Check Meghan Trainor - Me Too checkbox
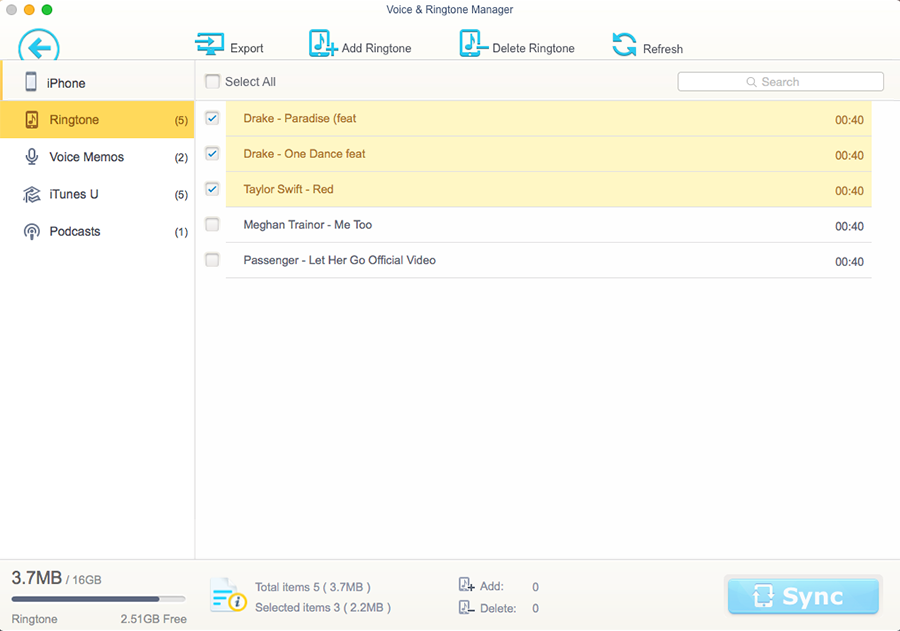Image resolution: width=900 pixels, height=631 pixels. (212, 224)
